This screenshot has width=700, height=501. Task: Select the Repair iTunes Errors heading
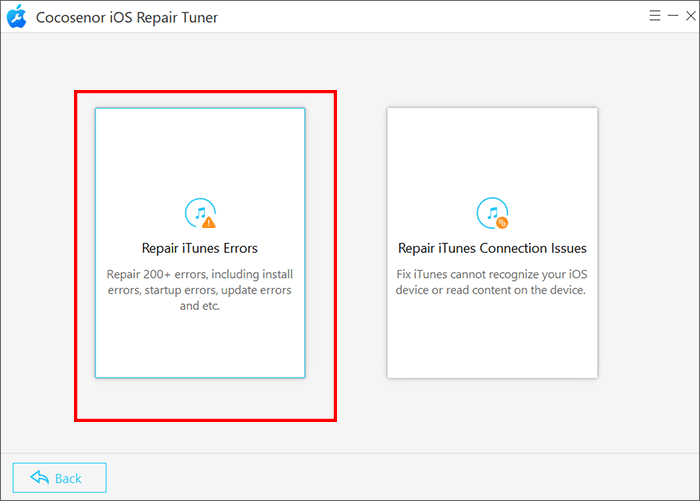[x=200, y=248]
